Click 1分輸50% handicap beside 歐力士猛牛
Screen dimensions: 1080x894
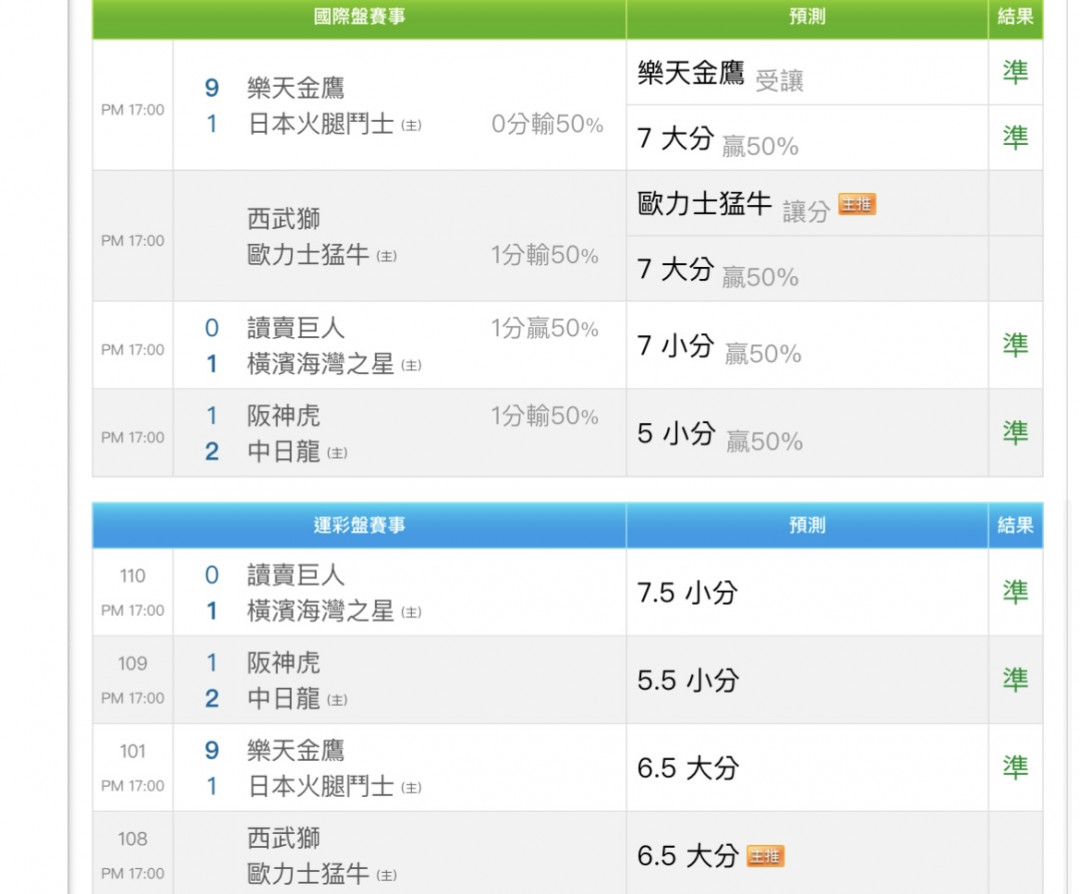tap(545, 255)
